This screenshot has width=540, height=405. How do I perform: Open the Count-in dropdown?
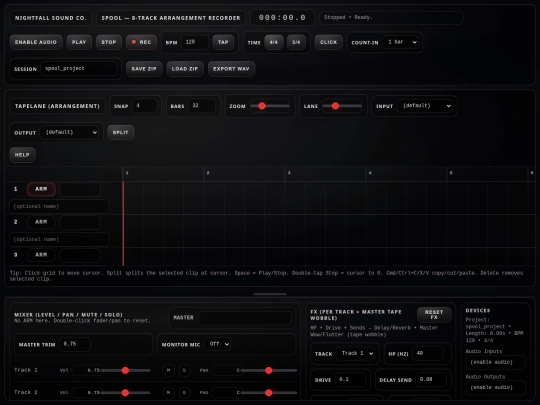(401, 42)
